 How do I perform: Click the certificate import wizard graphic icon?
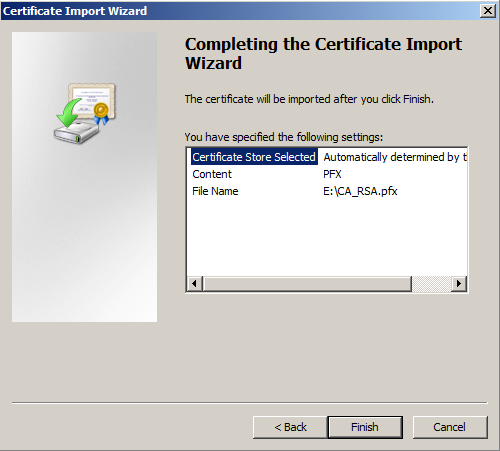(x=85, y=113)
